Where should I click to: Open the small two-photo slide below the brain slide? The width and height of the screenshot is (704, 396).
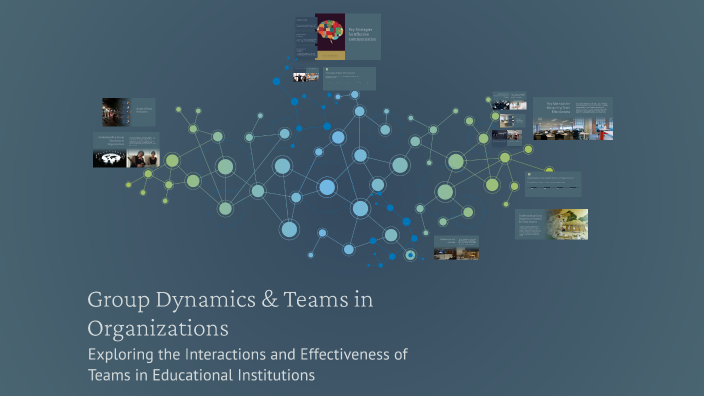306,75
